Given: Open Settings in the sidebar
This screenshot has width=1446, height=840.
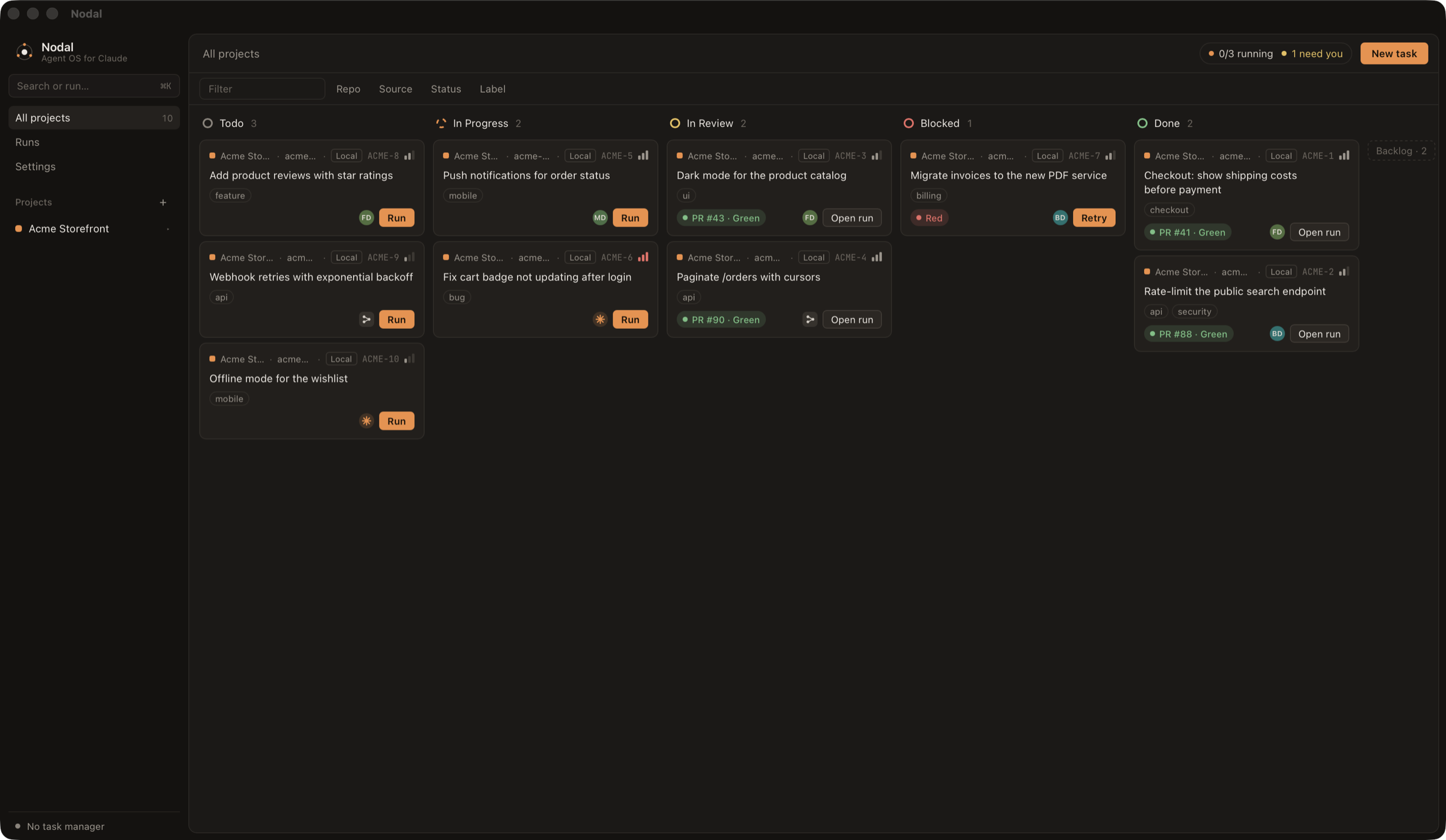Looking at the screenshot, I should coord(94,167).
